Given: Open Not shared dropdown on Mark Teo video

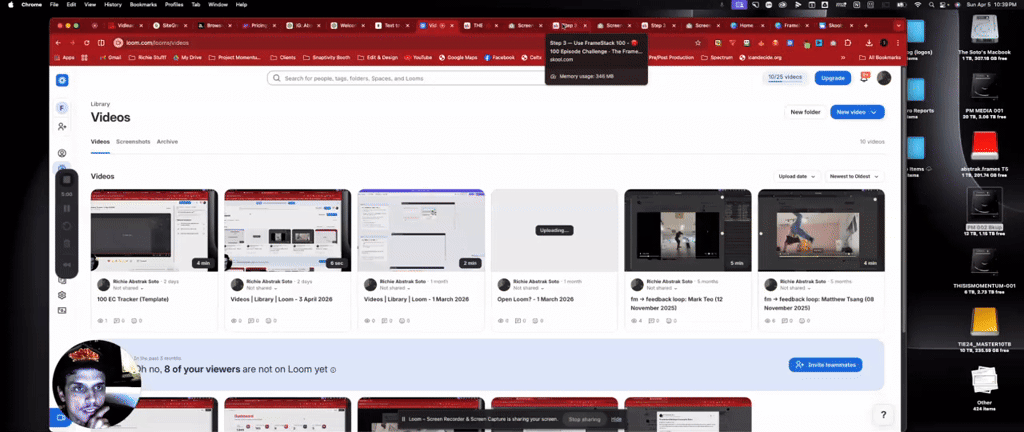Looking at the screenshot, I should pos(663,288).
